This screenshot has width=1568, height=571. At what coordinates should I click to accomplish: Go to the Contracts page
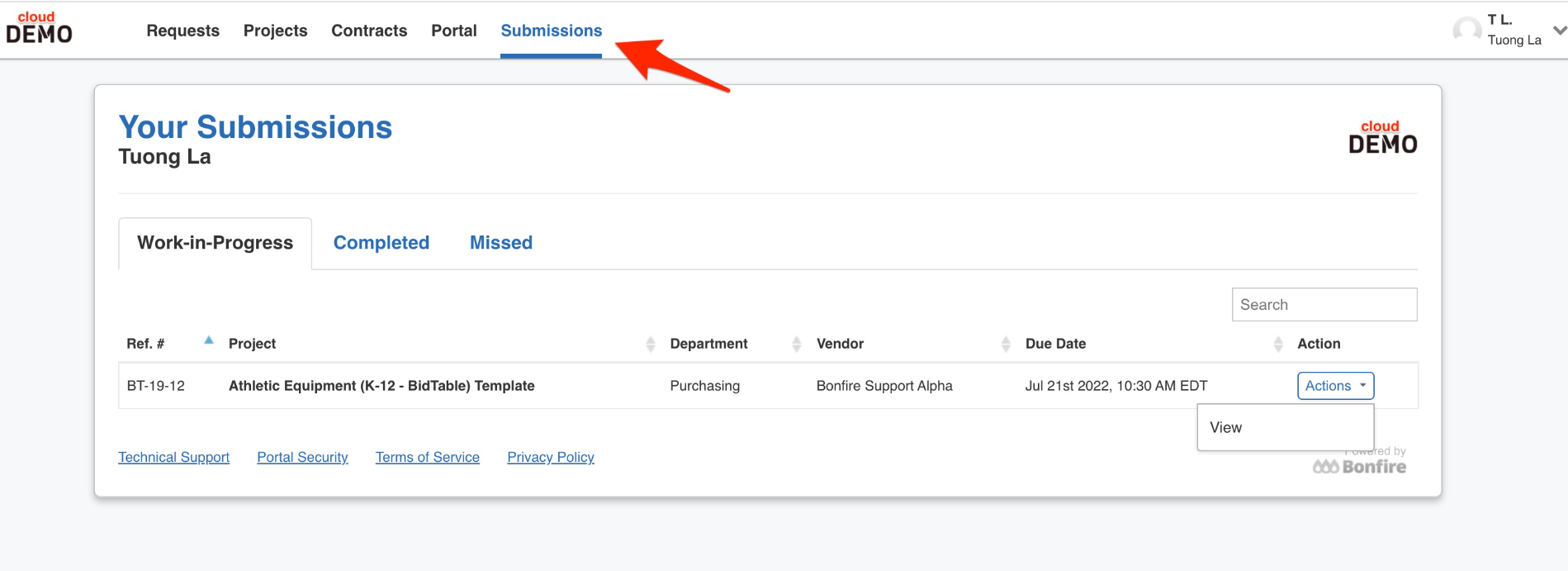(x=369, y=31)
